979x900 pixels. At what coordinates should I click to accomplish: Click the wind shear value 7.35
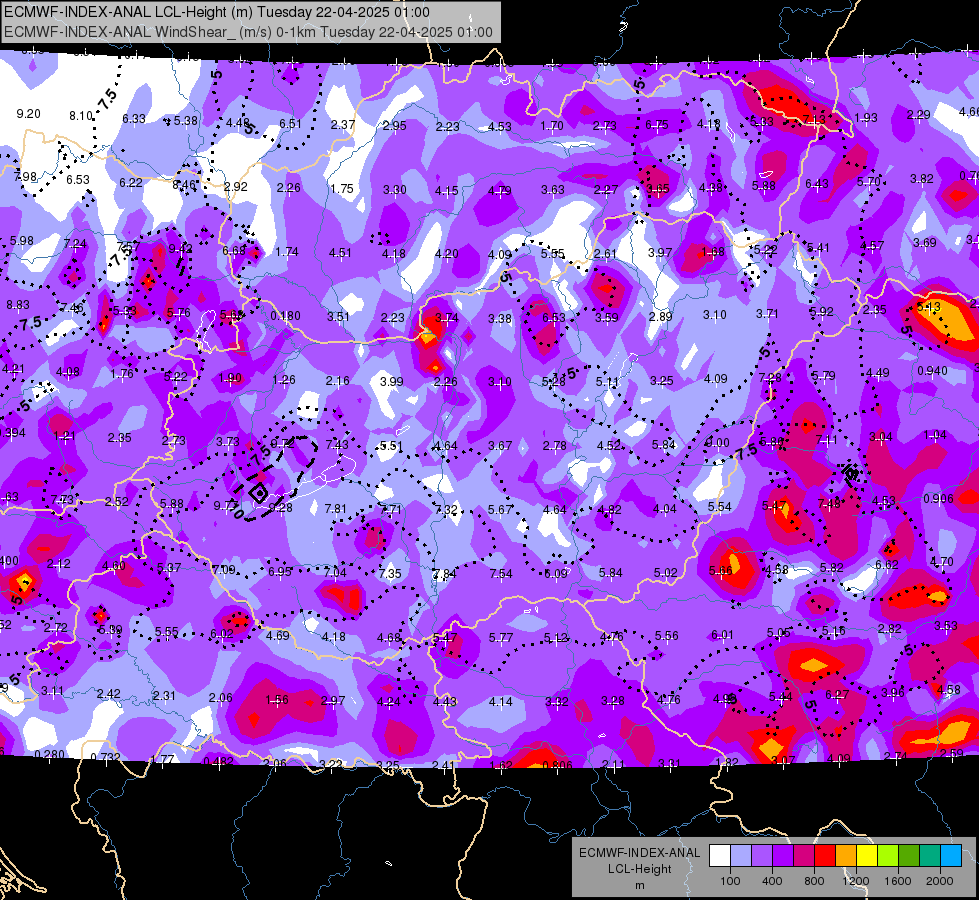pyautogui.click(x=390, y=573)
